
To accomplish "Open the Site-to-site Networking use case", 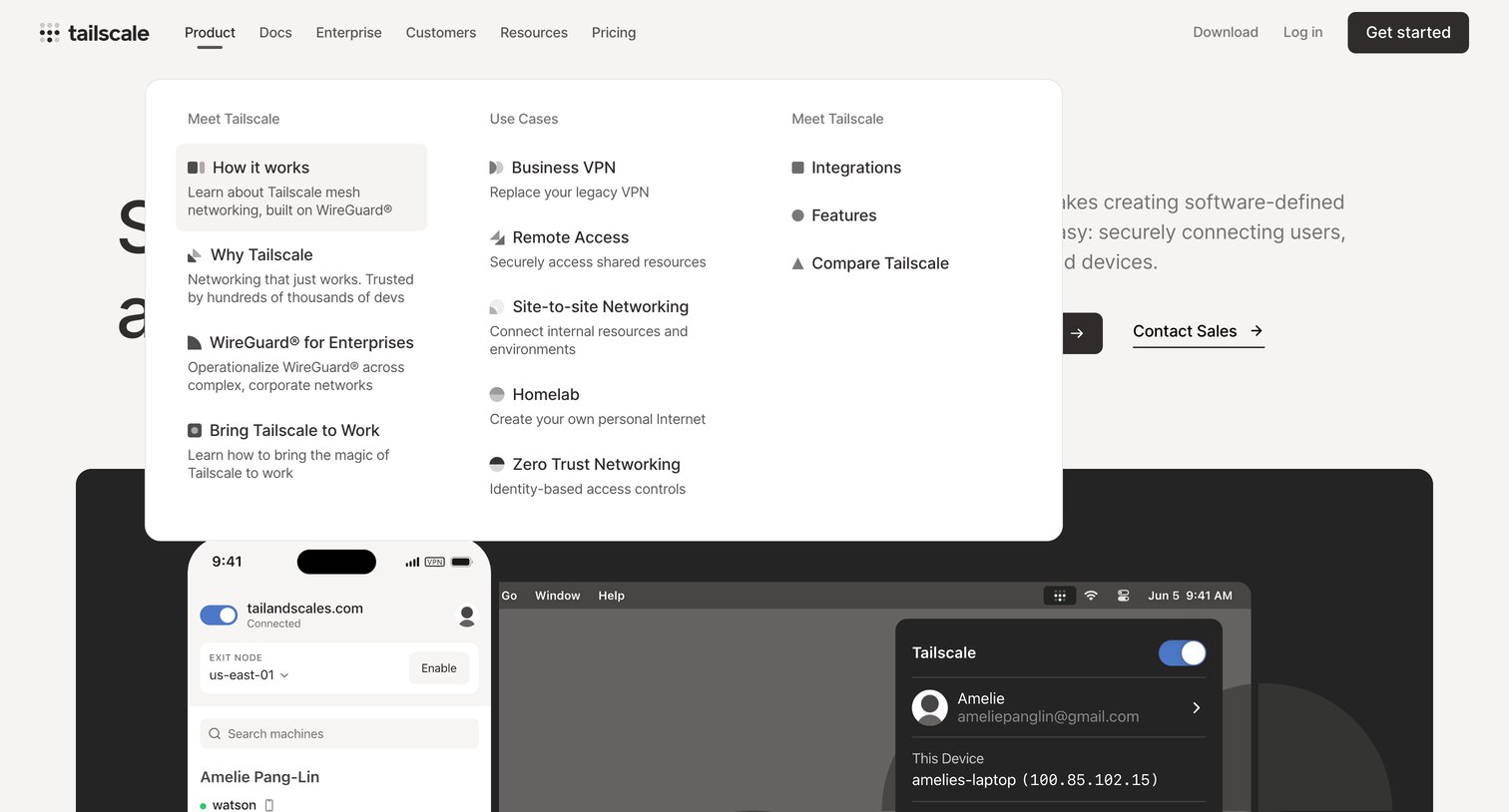I will [x=589, y=327].
